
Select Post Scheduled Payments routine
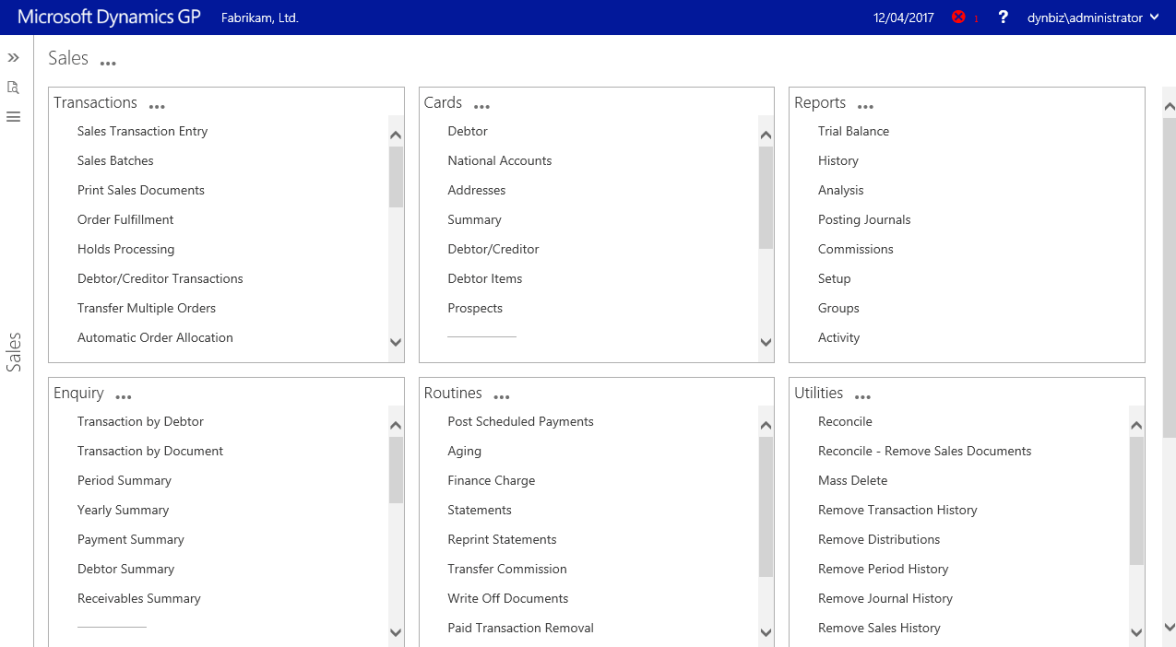tap(520, 421)
